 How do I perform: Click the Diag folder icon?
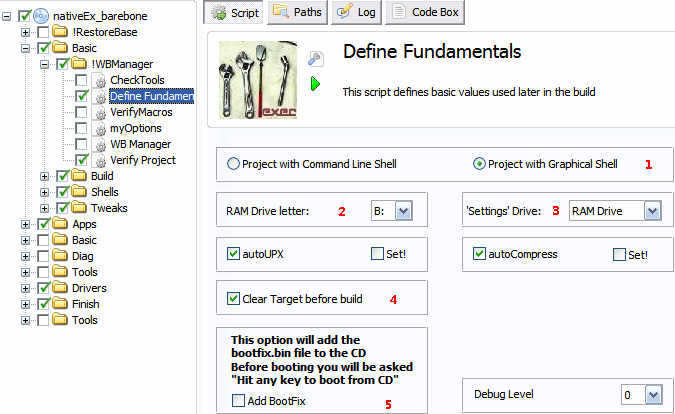coord(60,256)
